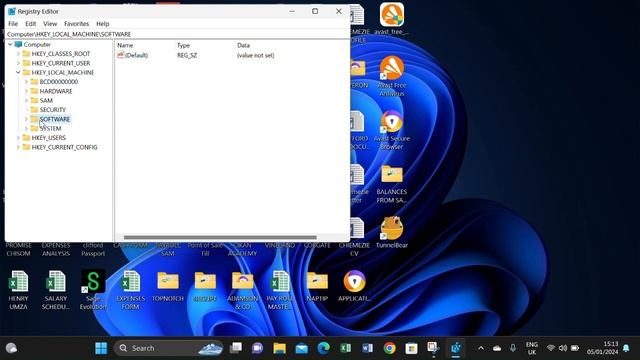Select HKEY_CURRENT_CONFIG in the tree
The height and width of the screenshot is (360, 640).
coord(64,147)
